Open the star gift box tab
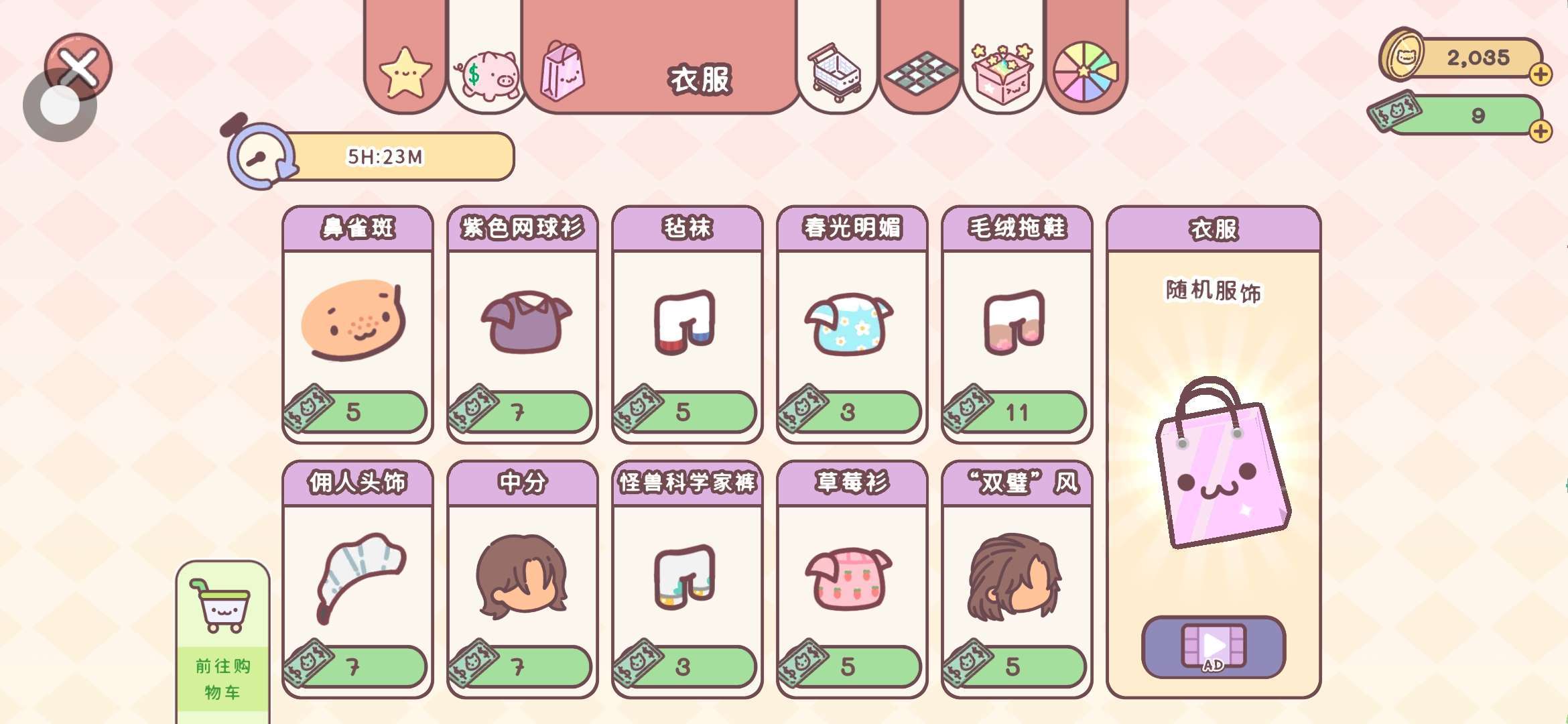 pos(1002,72)
